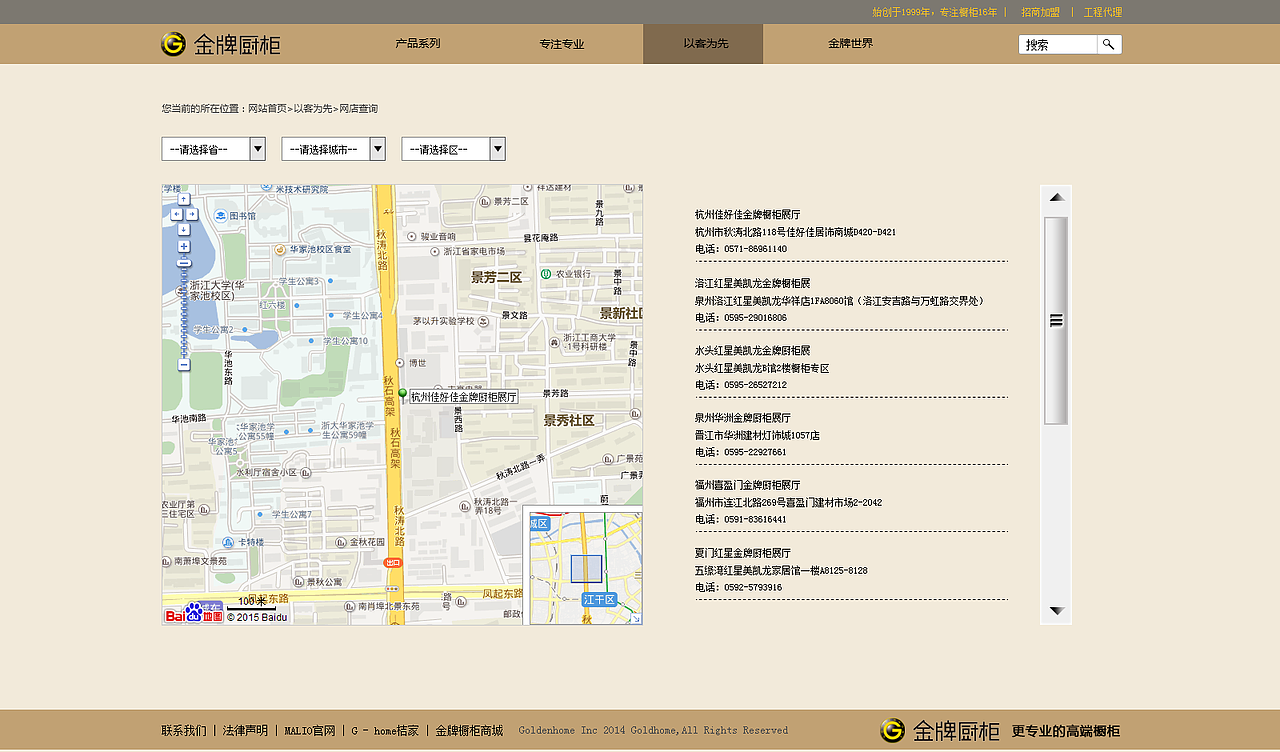Collapse the overview minimap corner arrow
The height and width of the screenshot is (752, 1280).
tap(636, 619)
